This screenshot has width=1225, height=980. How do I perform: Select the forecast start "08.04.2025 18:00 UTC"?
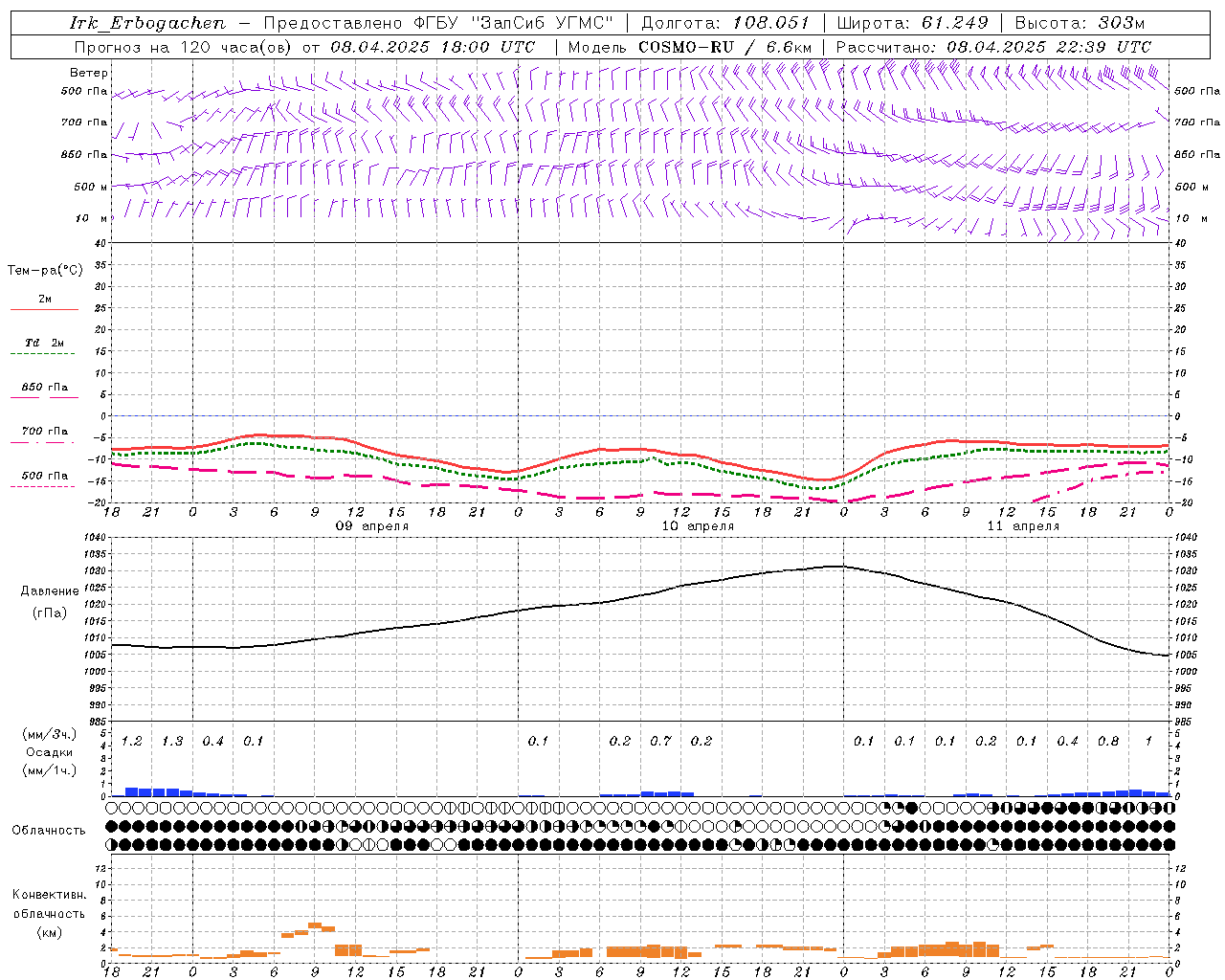(433, 47)
